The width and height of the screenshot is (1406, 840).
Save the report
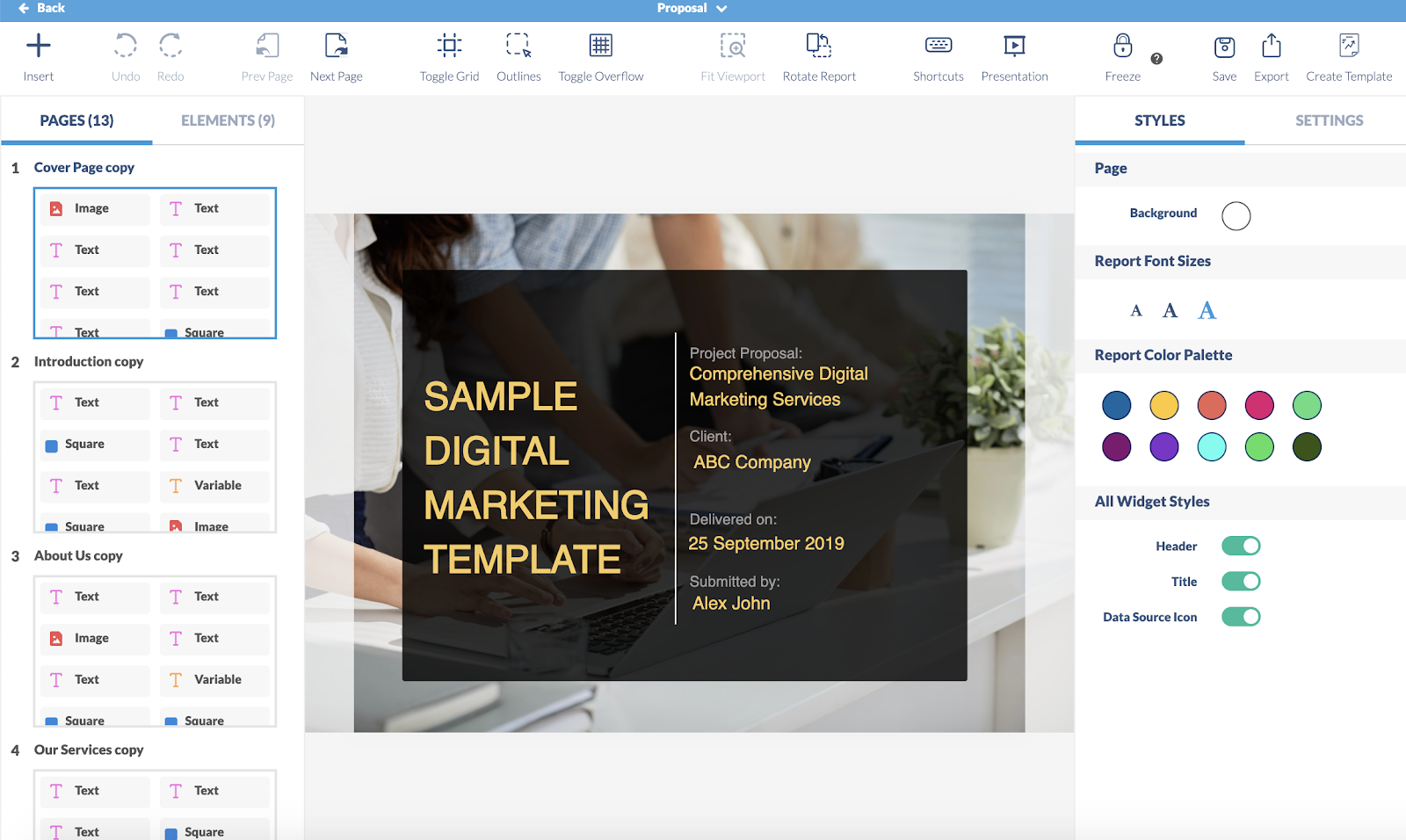tap(1224, 58)
